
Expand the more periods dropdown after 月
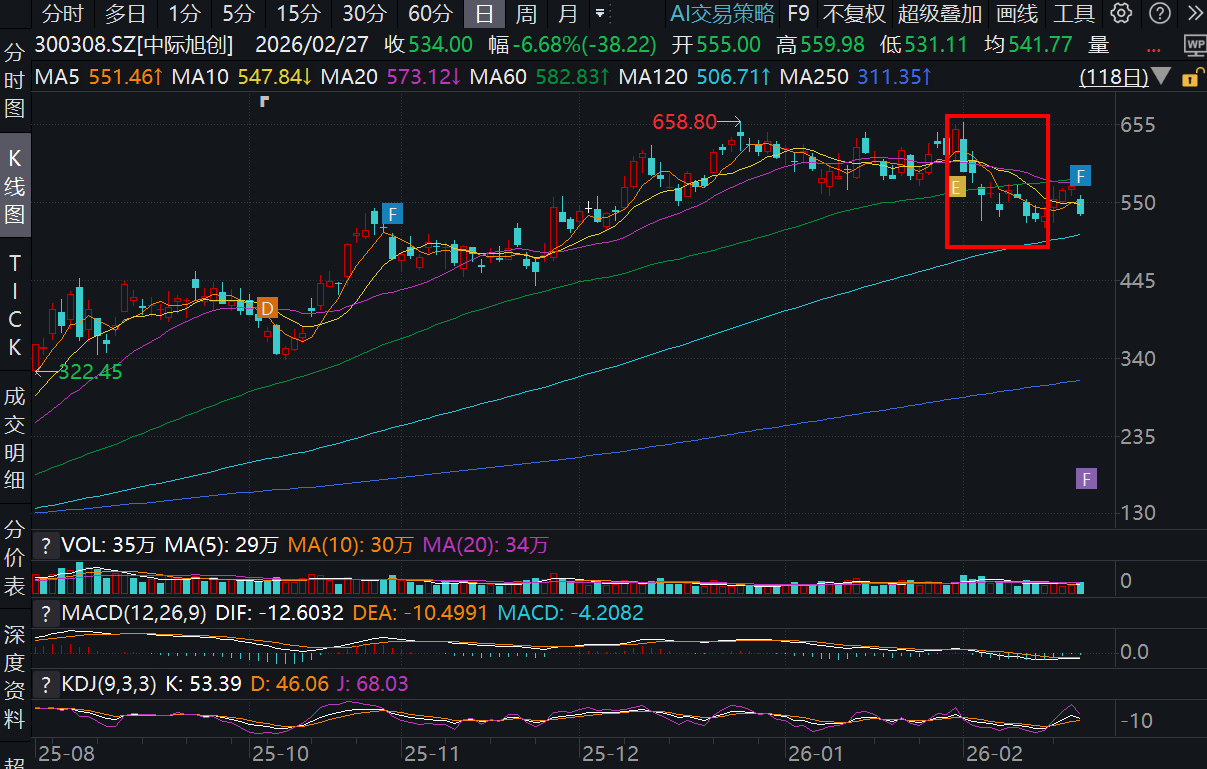pyautogui.click(x=599, y=14)
